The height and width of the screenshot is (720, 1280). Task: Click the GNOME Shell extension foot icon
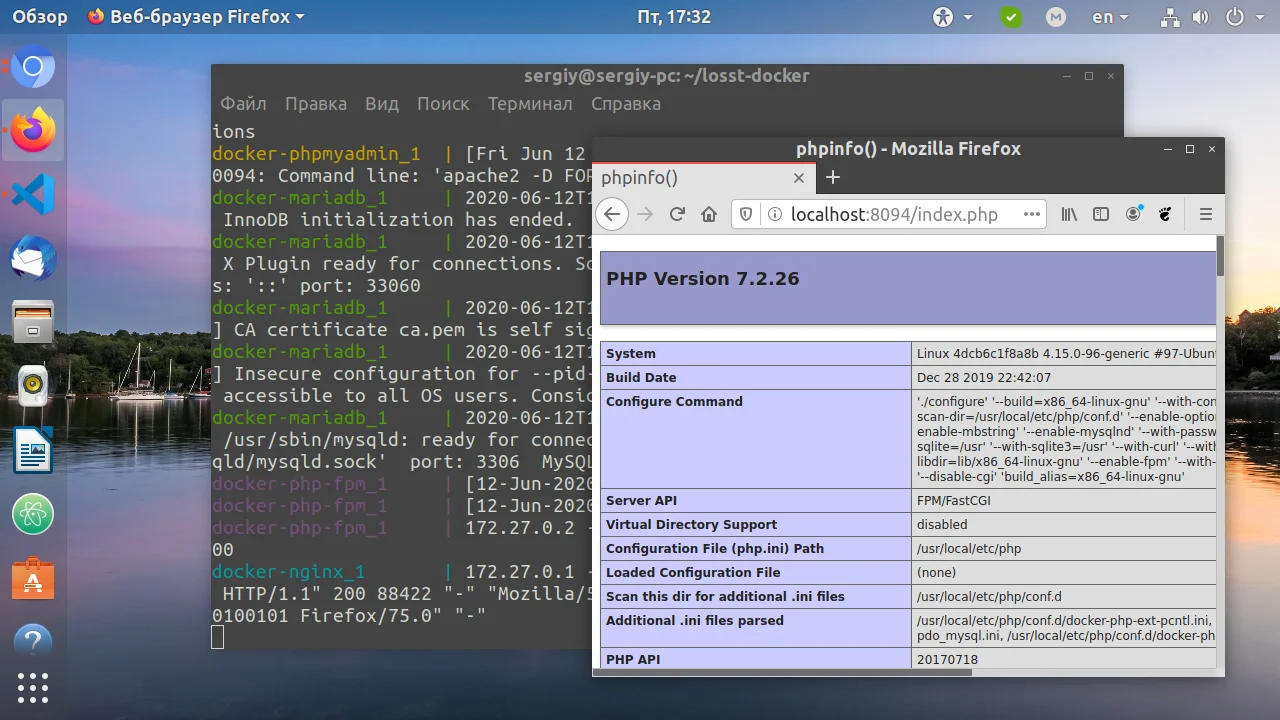(x=1165, y=214)
